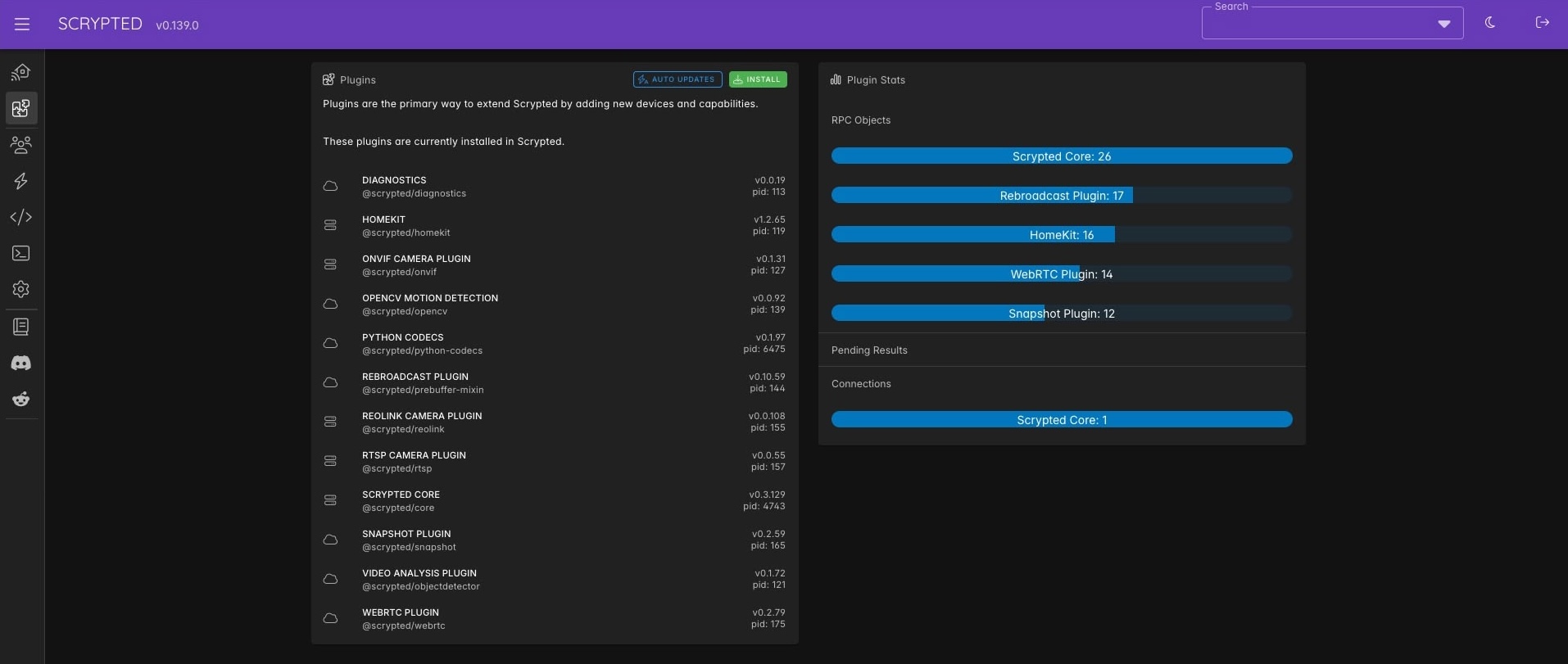The image size is (1568, 664).
Task: Click the Plugins panel header icon
Action: [x=329, y=79]
